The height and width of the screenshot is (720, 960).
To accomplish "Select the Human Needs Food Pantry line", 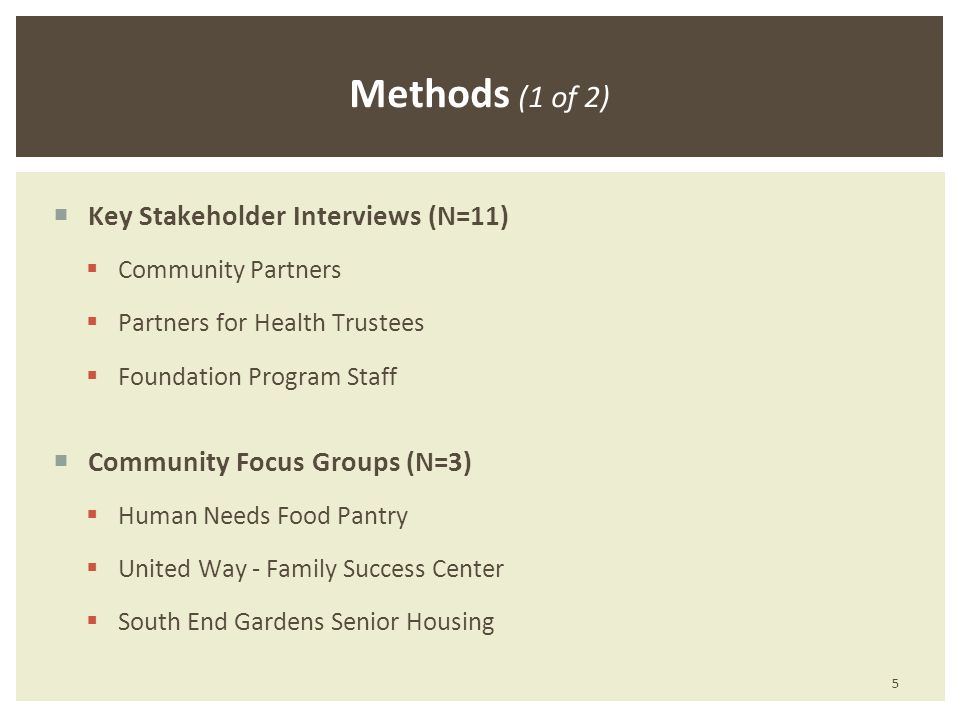I will tap(263, 516).
